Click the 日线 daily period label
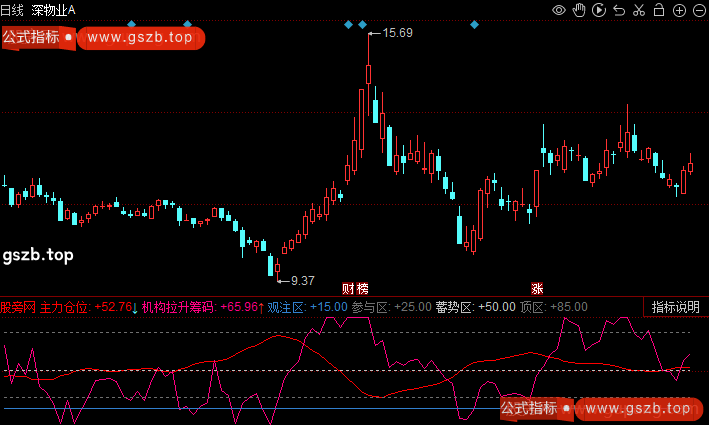This screenshot has height=425, width=709. point(14,10)
